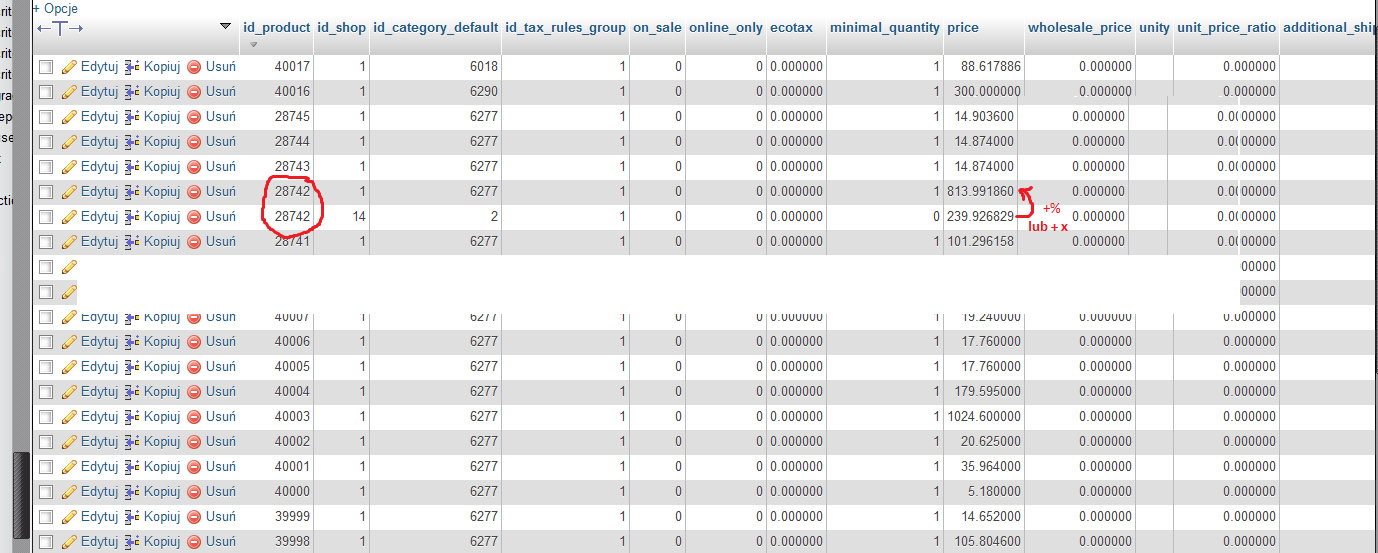
Task: Click the price cell 239.926829
Action: [980, 217]
